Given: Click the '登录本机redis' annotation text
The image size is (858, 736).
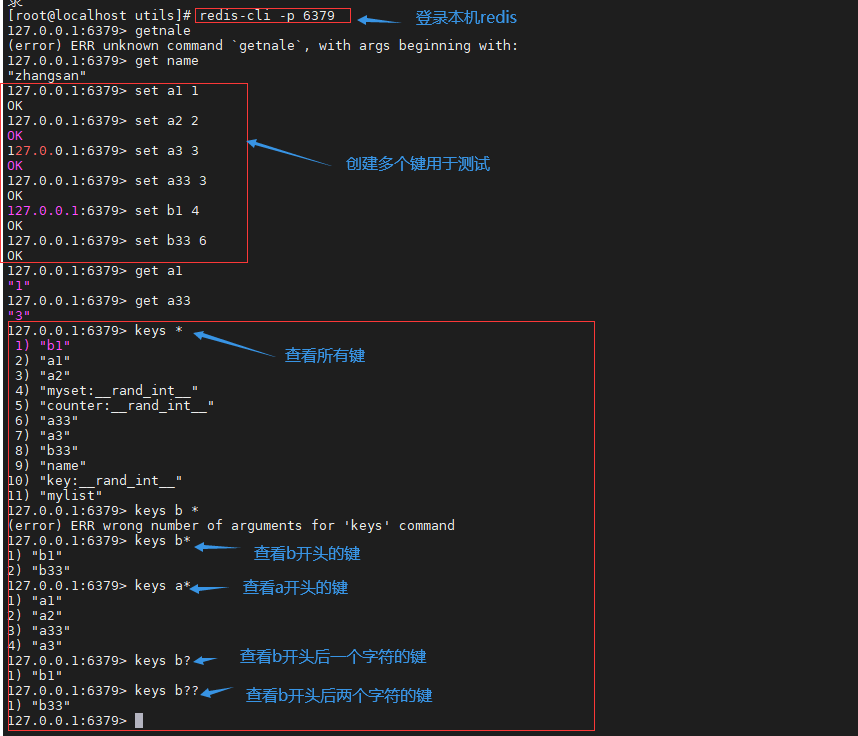Looking at the screenshot, I should [466, 18].
